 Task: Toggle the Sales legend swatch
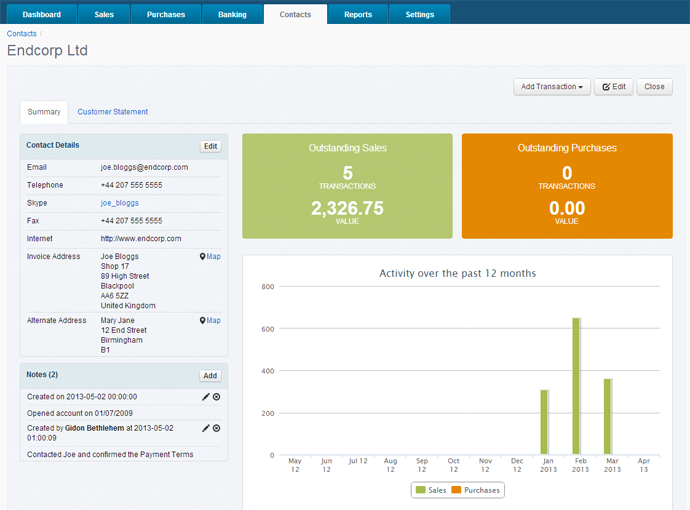[421, 490]
